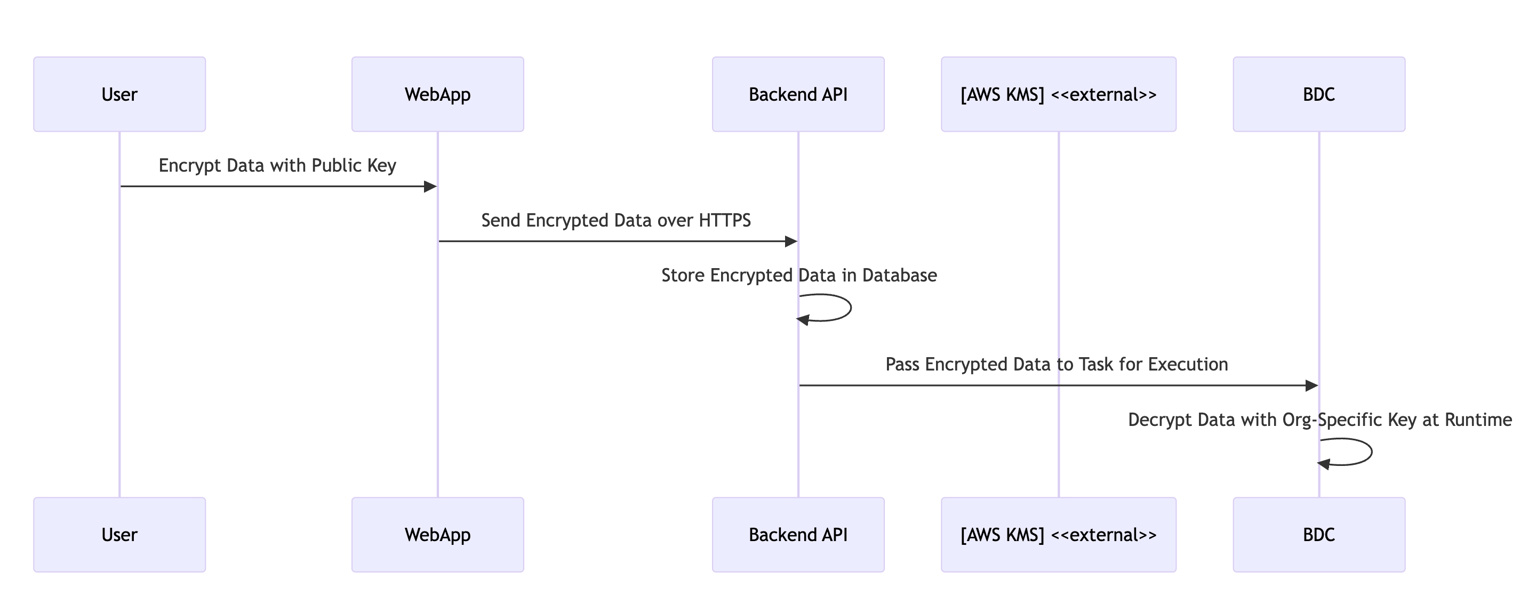Viewport: 1536px width, 596px height.
Task: Click the top Backend API box
Action: tap(798, 94)
